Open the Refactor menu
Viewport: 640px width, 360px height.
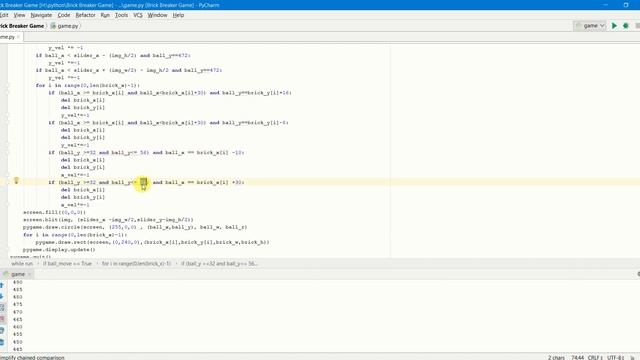point(85,15)
